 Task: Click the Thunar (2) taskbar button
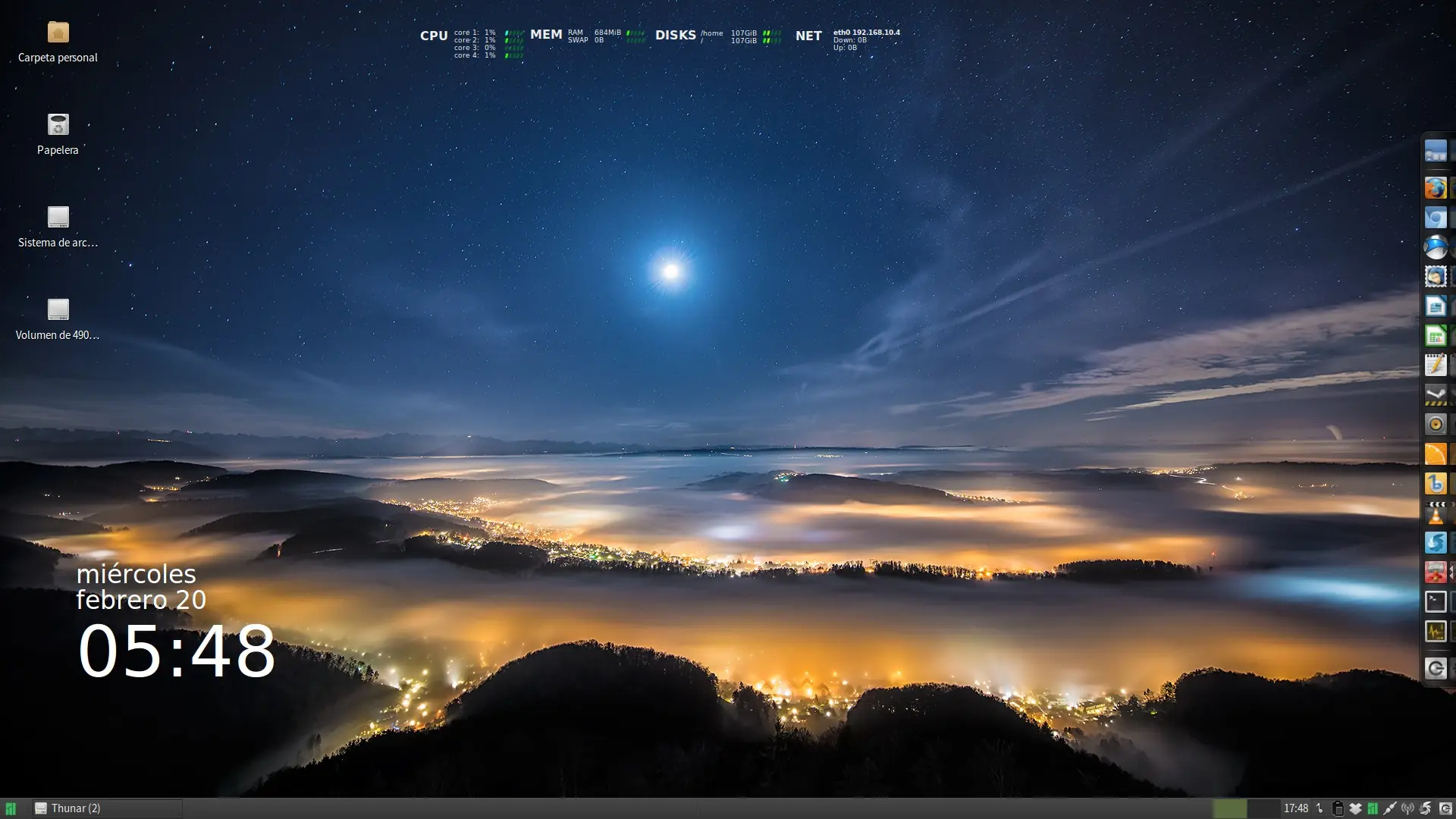click(x=106, y=808)
